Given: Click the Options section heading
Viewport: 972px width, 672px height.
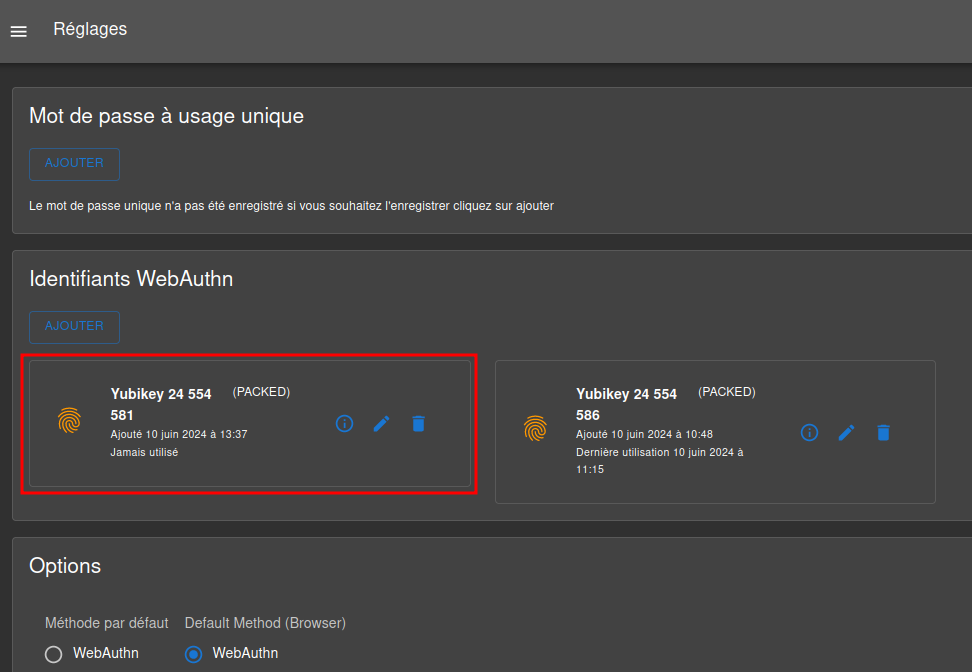Looking at the screenshot, I should coord(65,566).
